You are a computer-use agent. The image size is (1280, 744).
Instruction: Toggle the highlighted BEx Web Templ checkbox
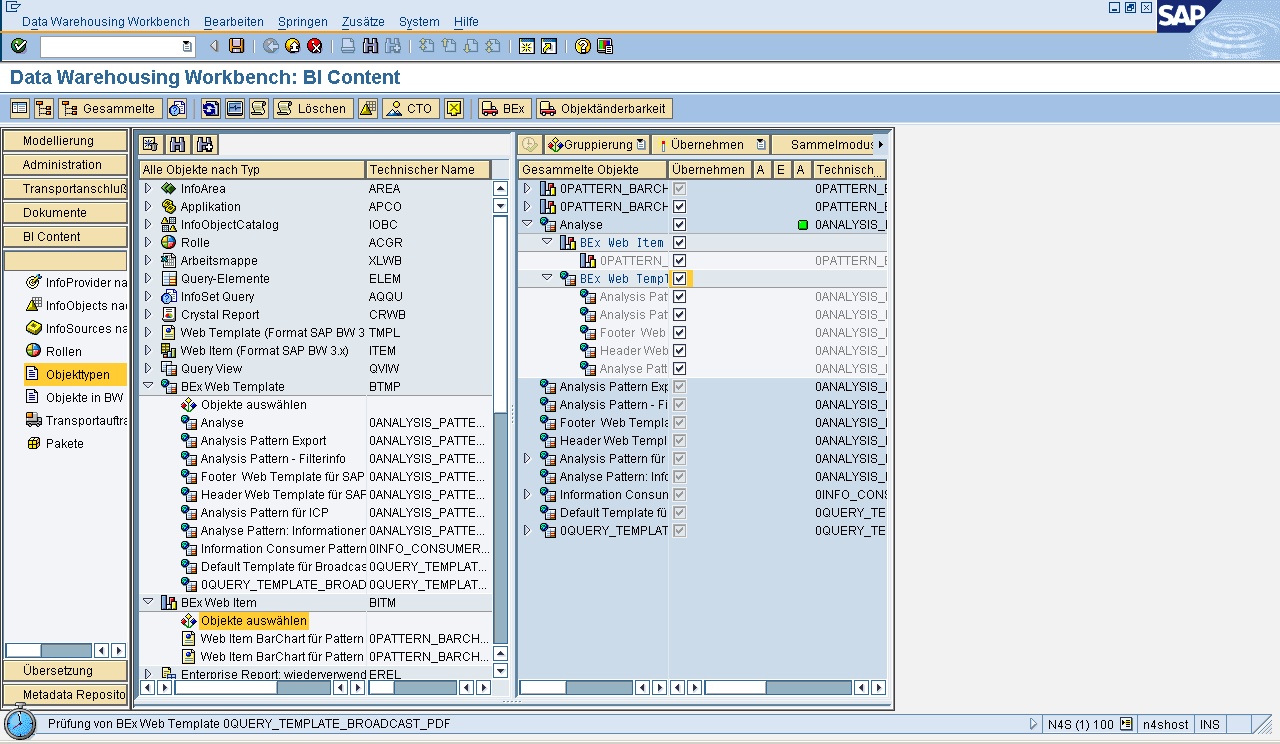pyautogui.click(x=680, y=279)
